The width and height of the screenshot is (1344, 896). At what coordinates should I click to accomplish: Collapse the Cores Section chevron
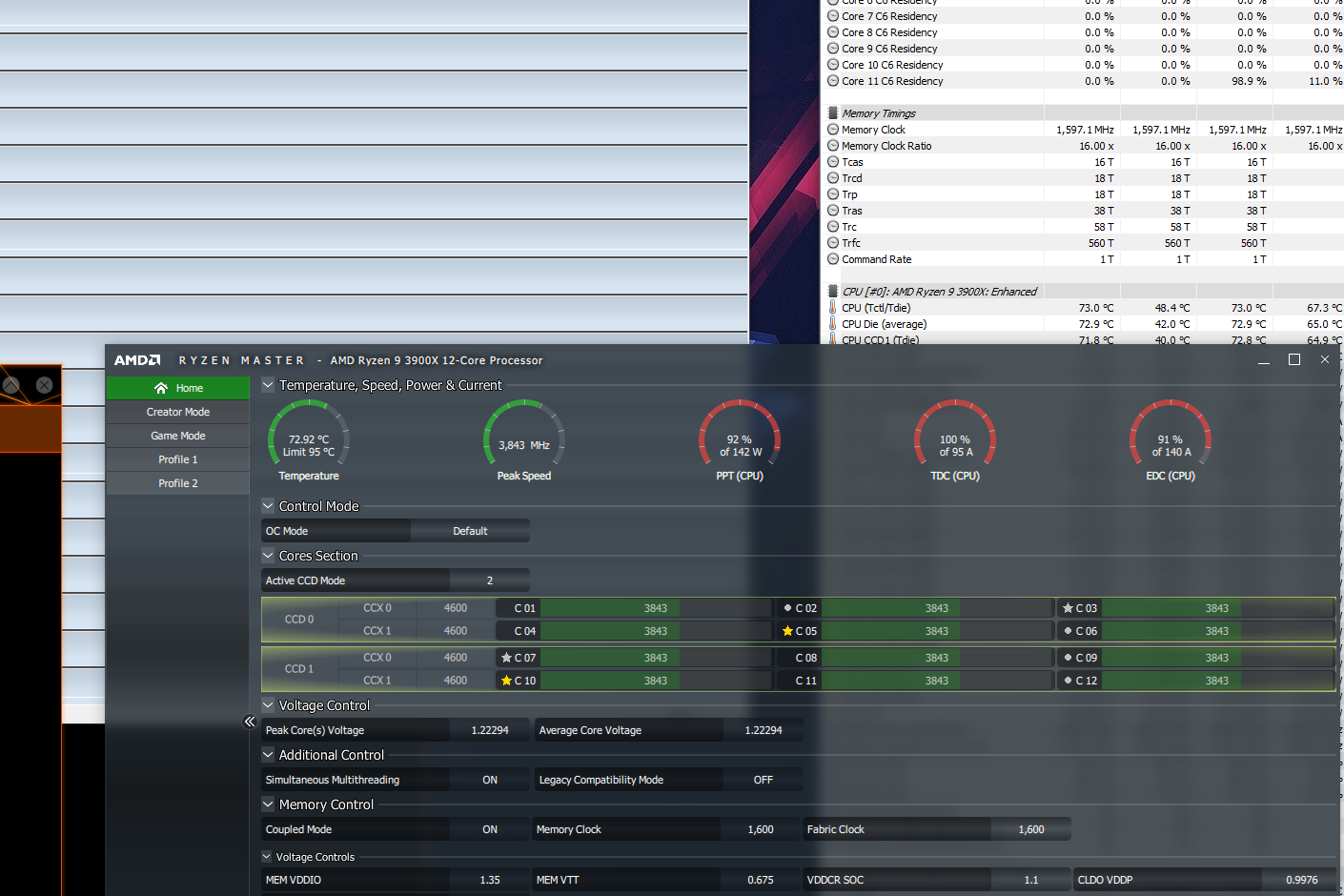click(x=268, y=556)
